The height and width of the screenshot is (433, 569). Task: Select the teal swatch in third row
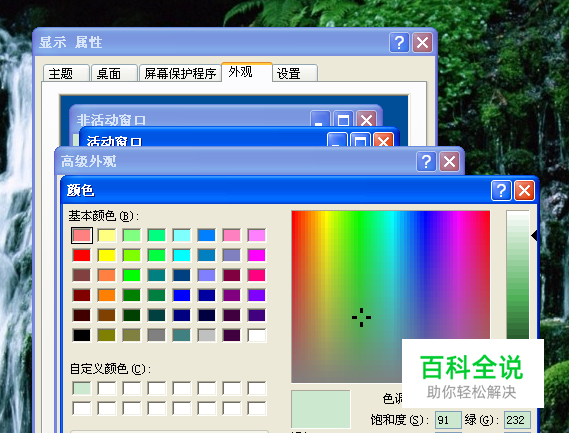coord(156,275)
